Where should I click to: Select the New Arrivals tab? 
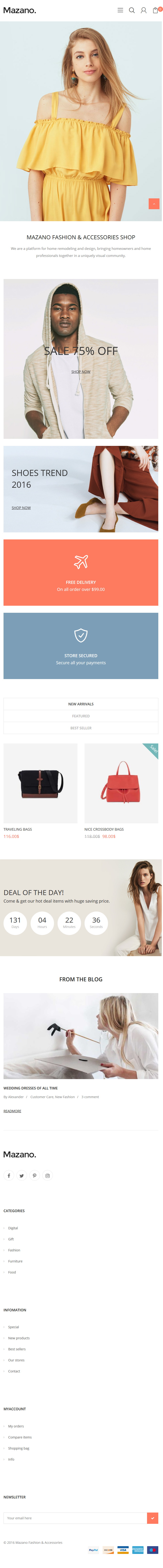[x=81, y=704]
